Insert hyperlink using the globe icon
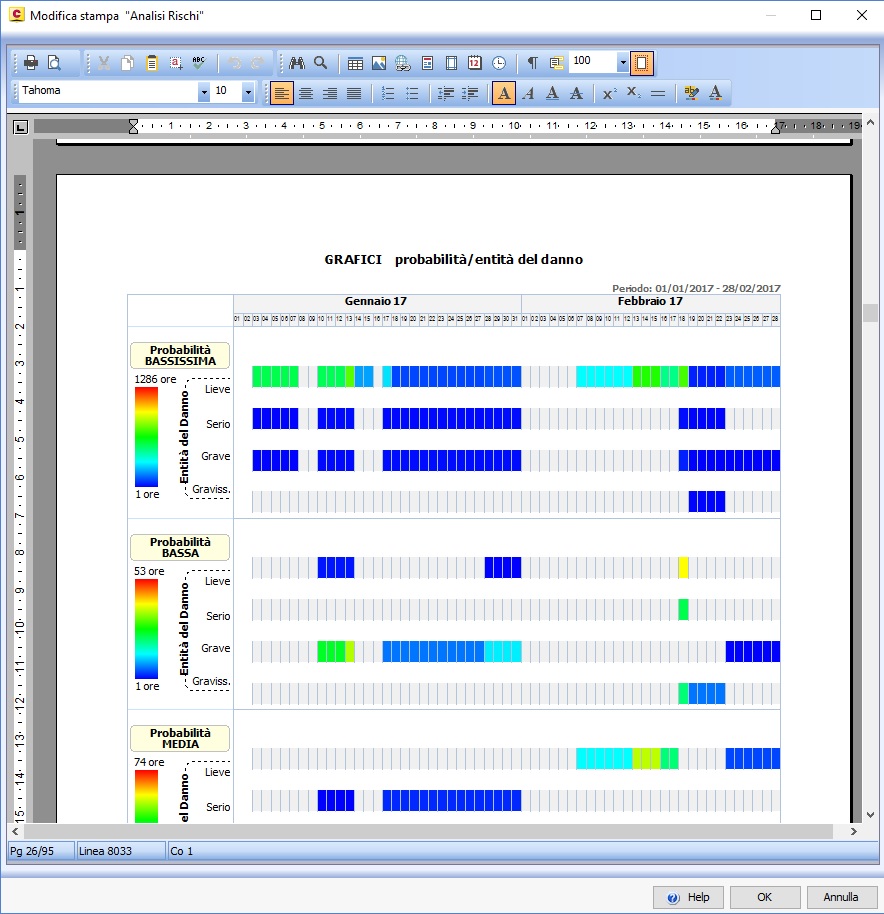The width and height of the screenshot is (884, 914). pyautogui.click(x=402, y=63)
